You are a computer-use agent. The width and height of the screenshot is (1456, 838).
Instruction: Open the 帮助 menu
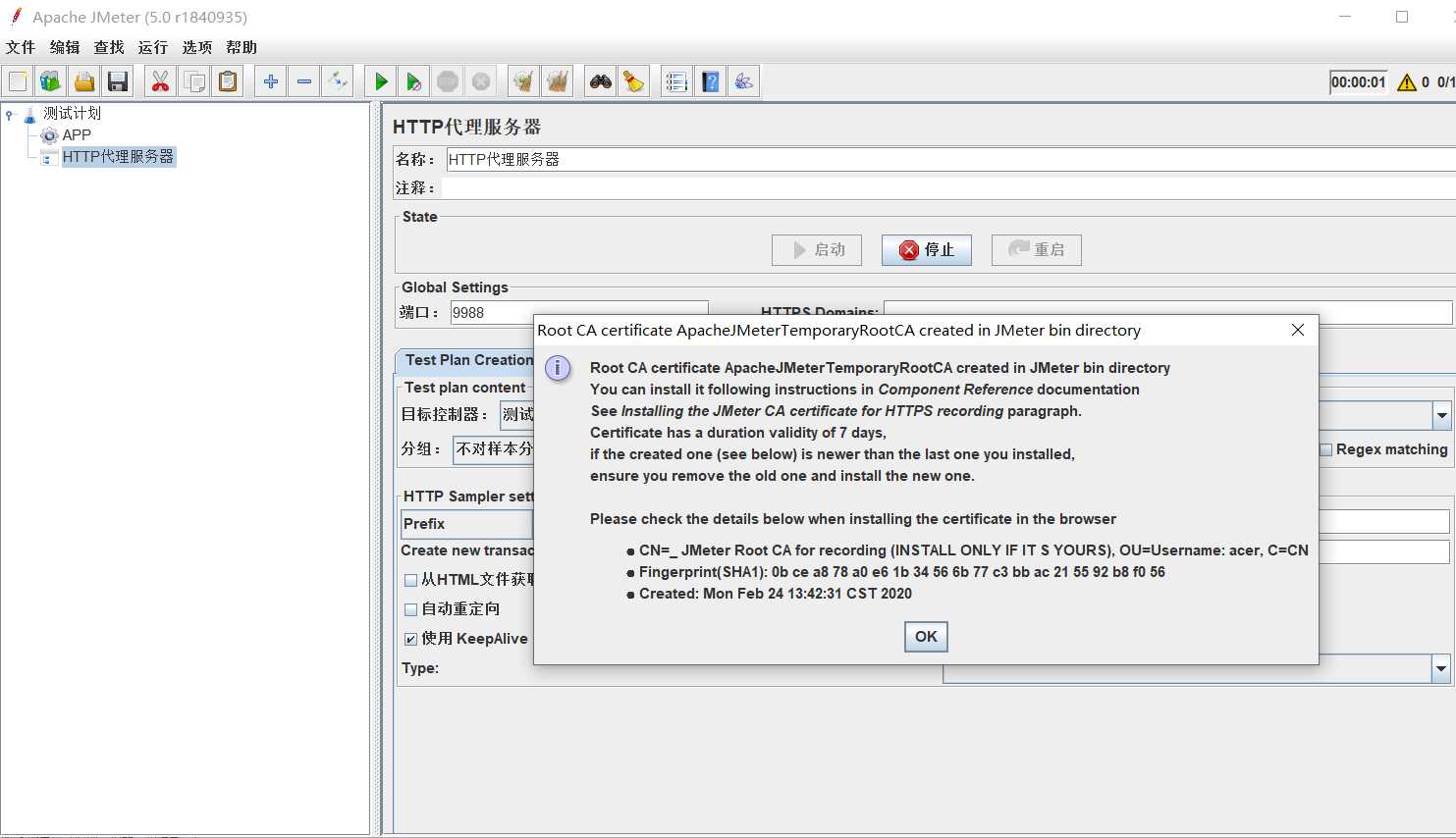coord(242,47)
